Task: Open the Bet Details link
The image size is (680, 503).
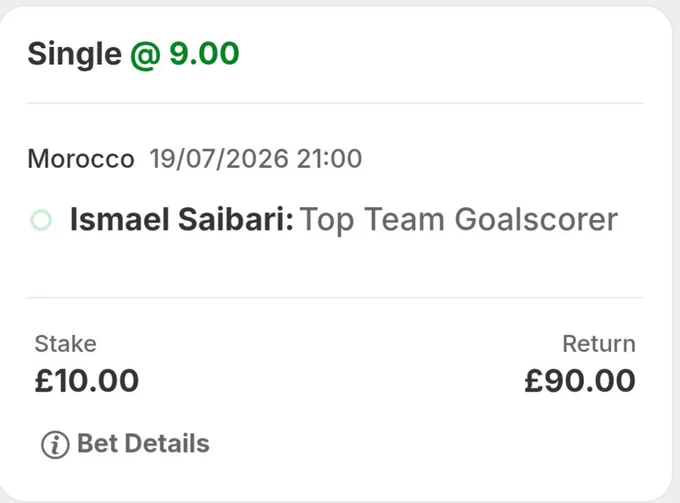Action: coord(143,444)
